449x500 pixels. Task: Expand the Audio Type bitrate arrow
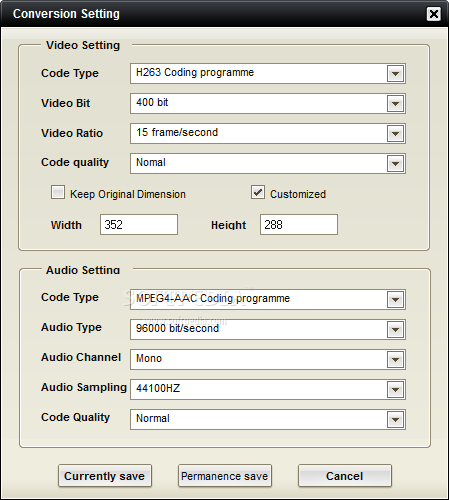[395, 329]
